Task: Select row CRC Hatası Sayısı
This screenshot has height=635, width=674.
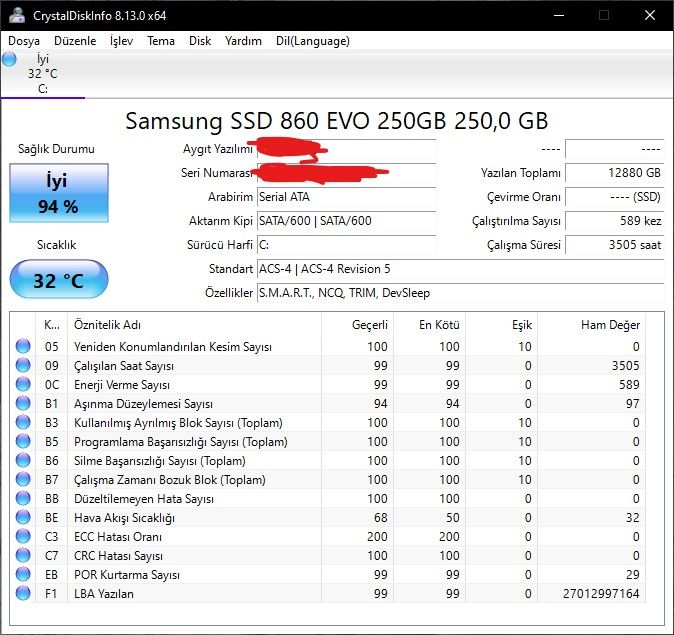Action: tap(328, 555)
